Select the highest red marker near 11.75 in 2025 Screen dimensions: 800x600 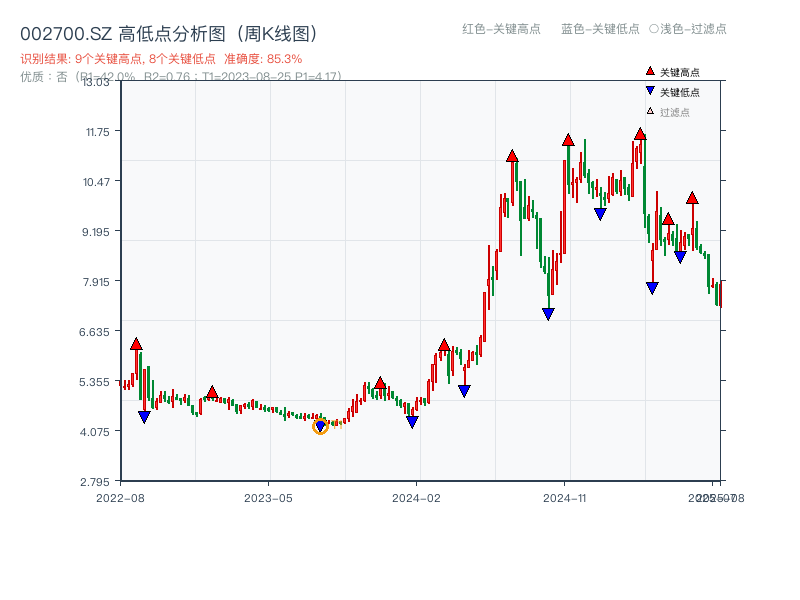(x=640, y=134)
